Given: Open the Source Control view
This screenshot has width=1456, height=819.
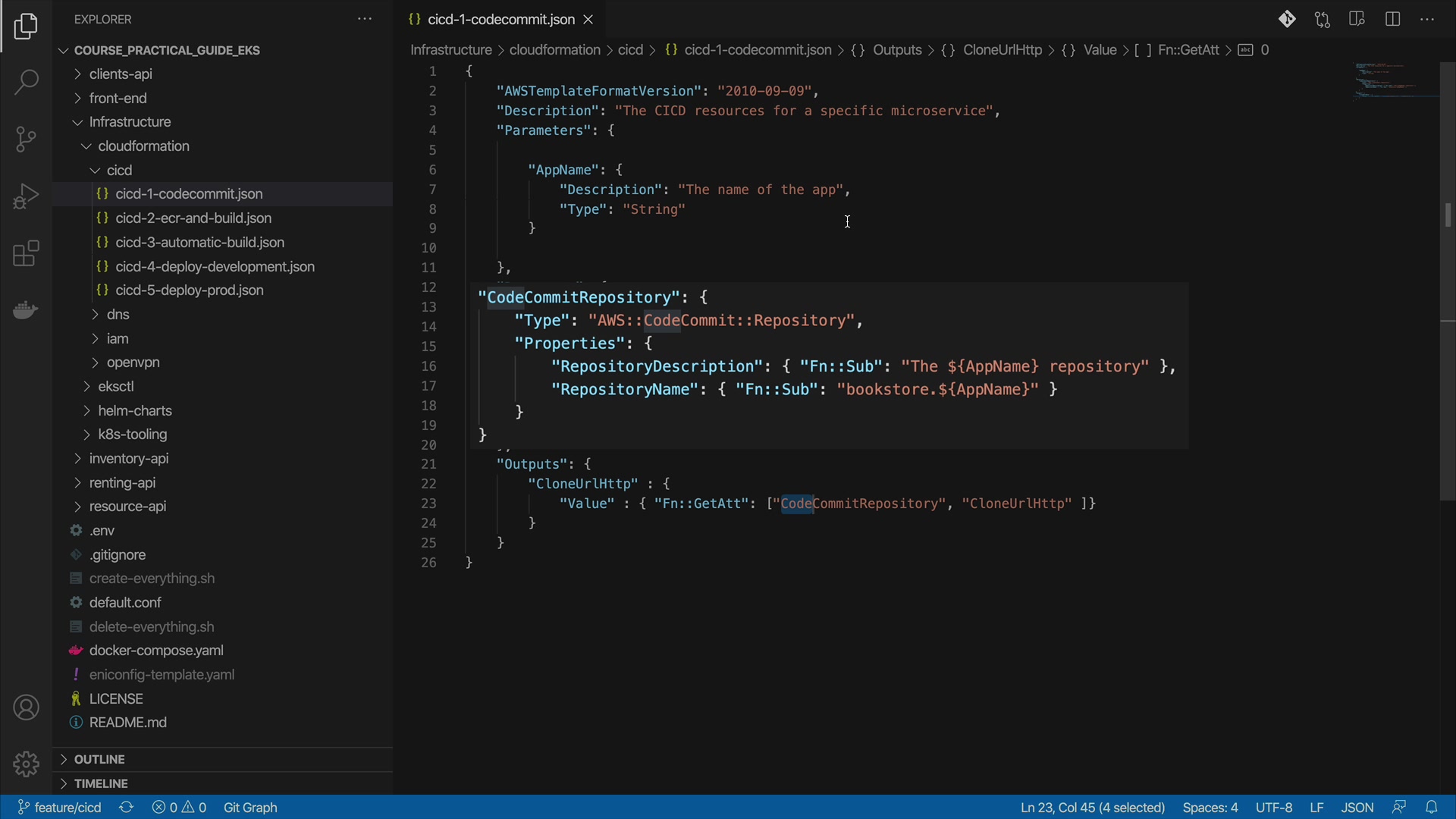Looking at the screenshot, I should pos(26,139).
